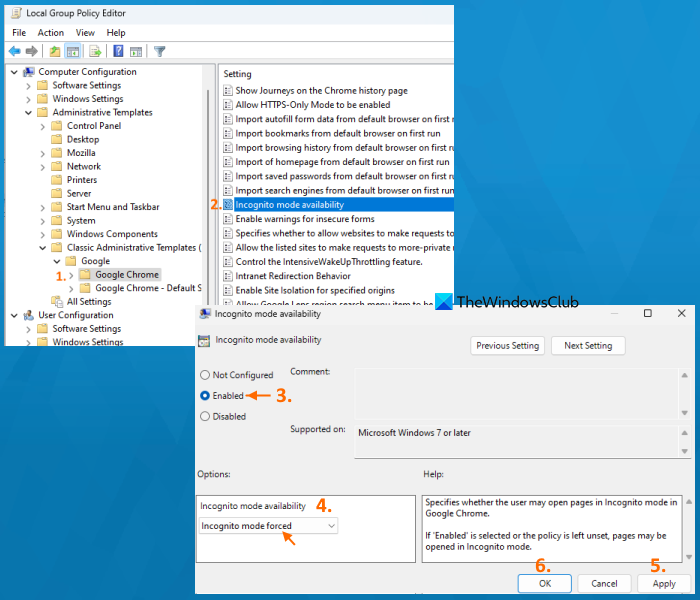Collapse the User Configuration tree node
Screen dimensions: 700x600
(14, 315)
